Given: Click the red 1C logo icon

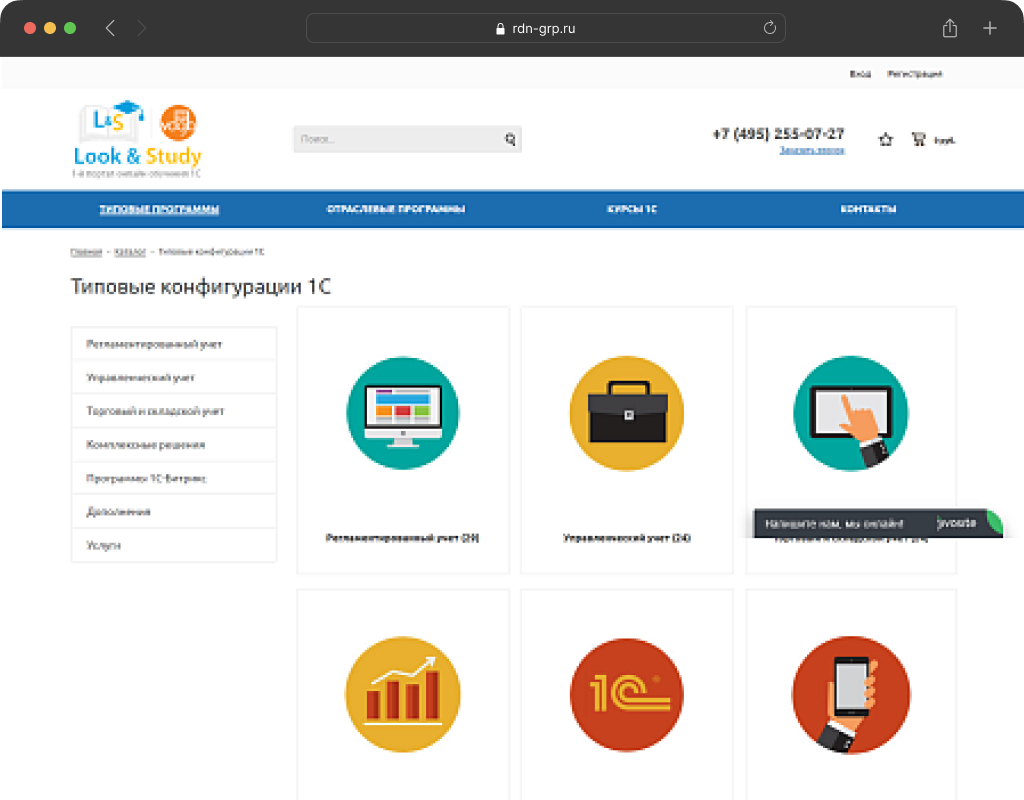Looking at the screenshot, I should (627, 694).
